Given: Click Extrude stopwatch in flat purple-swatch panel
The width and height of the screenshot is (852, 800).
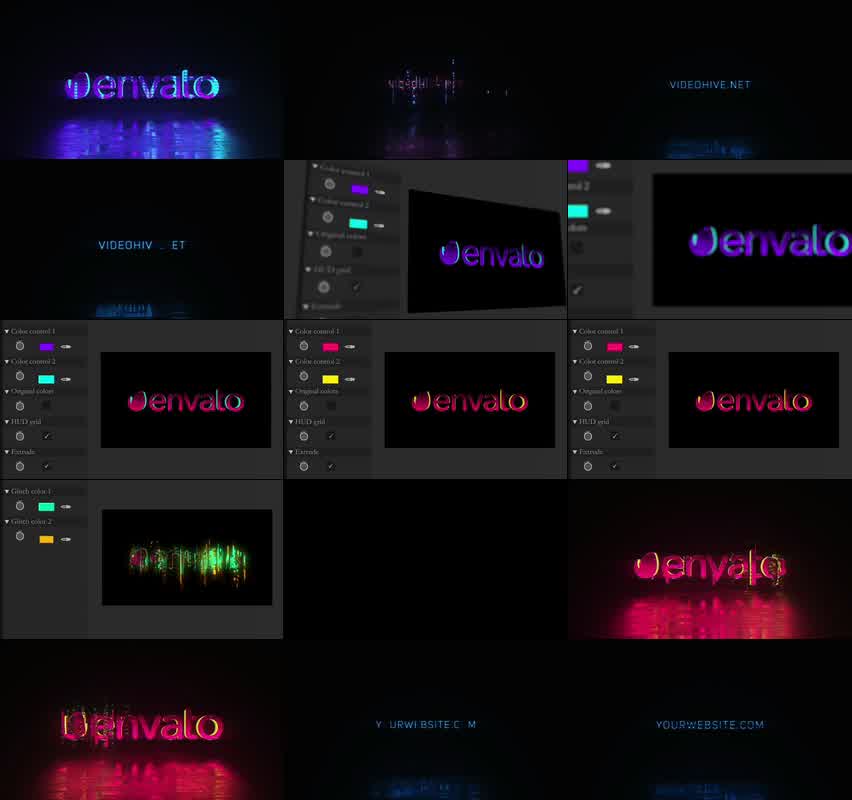Looking at the screenshot, I should [20, 466].
